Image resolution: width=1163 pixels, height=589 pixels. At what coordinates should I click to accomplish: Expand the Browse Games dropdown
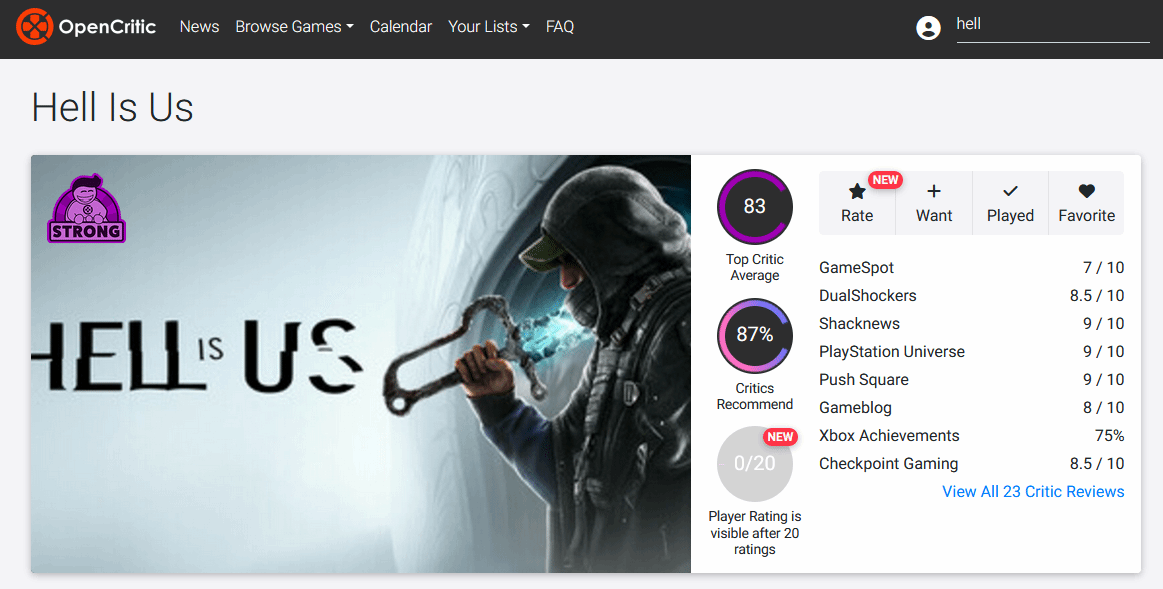point(294,27)
